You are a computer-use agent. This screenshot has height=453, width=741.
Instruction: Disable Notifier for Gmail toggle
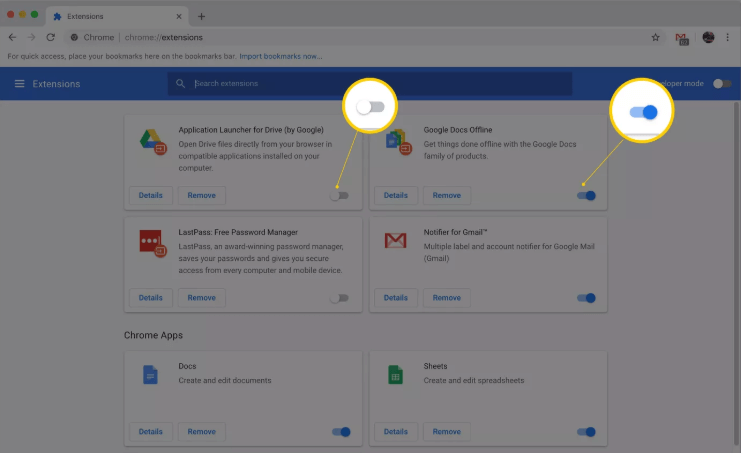[x=586, y=298]
